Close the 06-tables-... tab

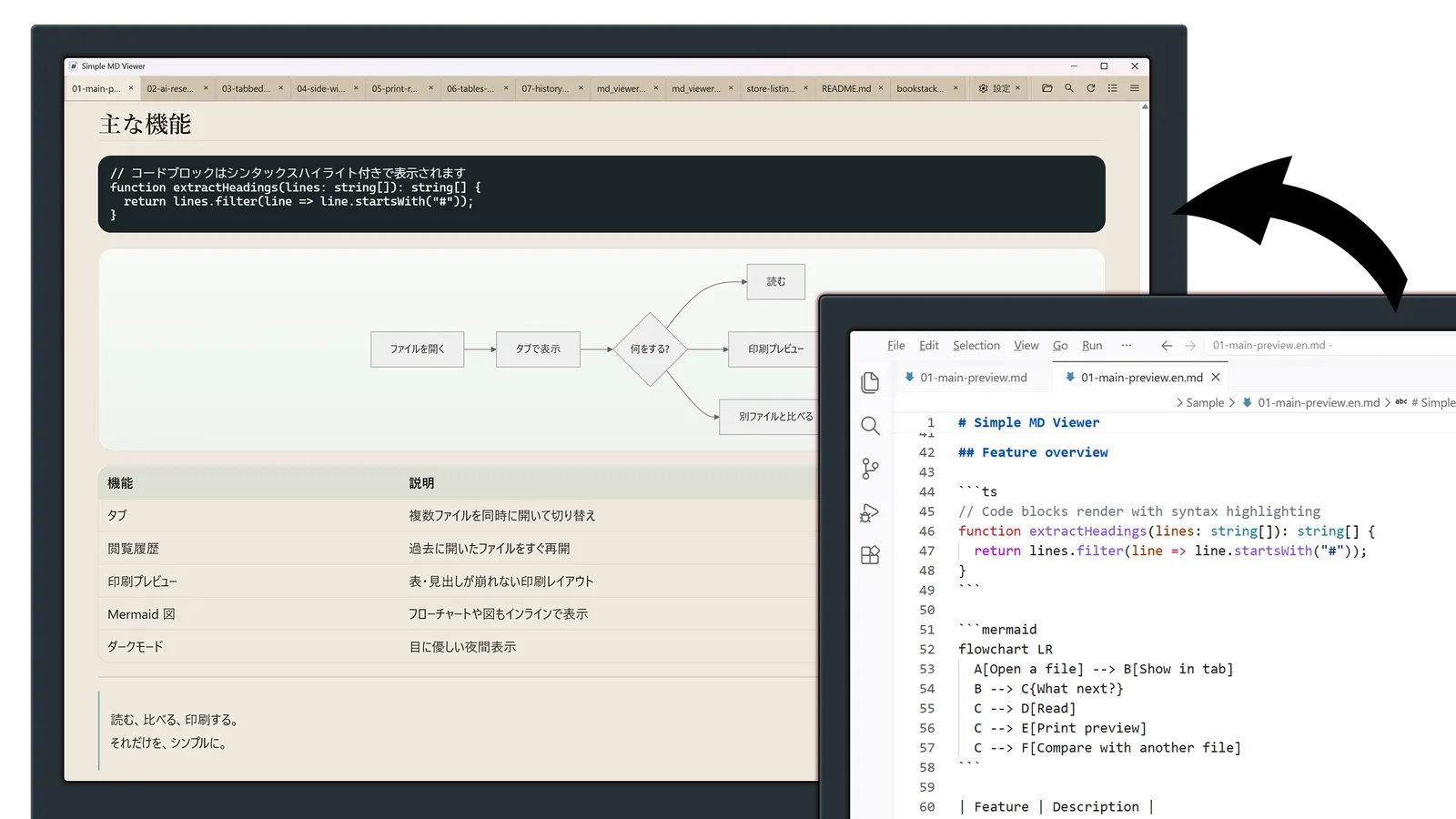coord(506,88)
